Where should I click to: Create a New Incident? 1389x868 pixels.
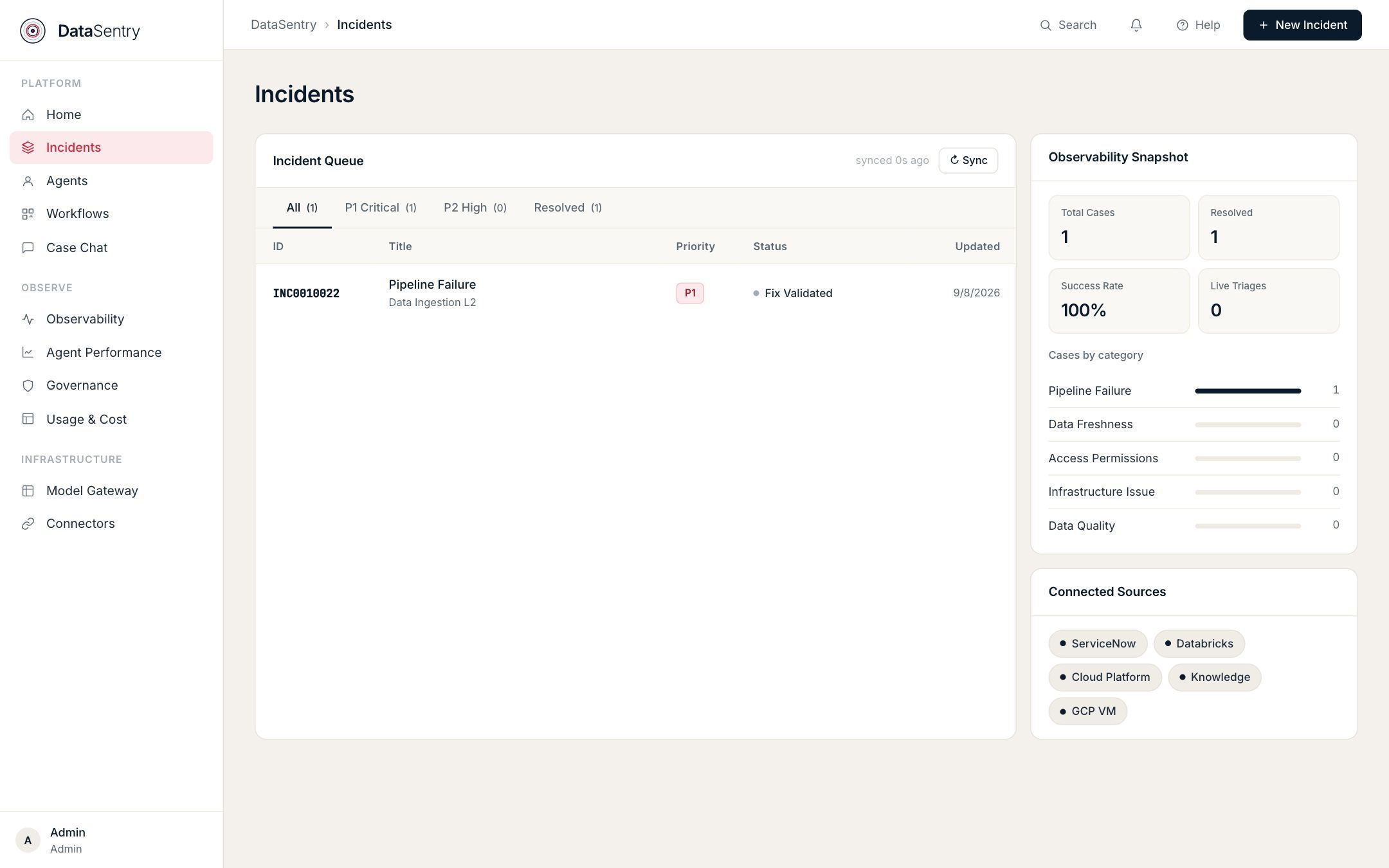coord(1302,25)
